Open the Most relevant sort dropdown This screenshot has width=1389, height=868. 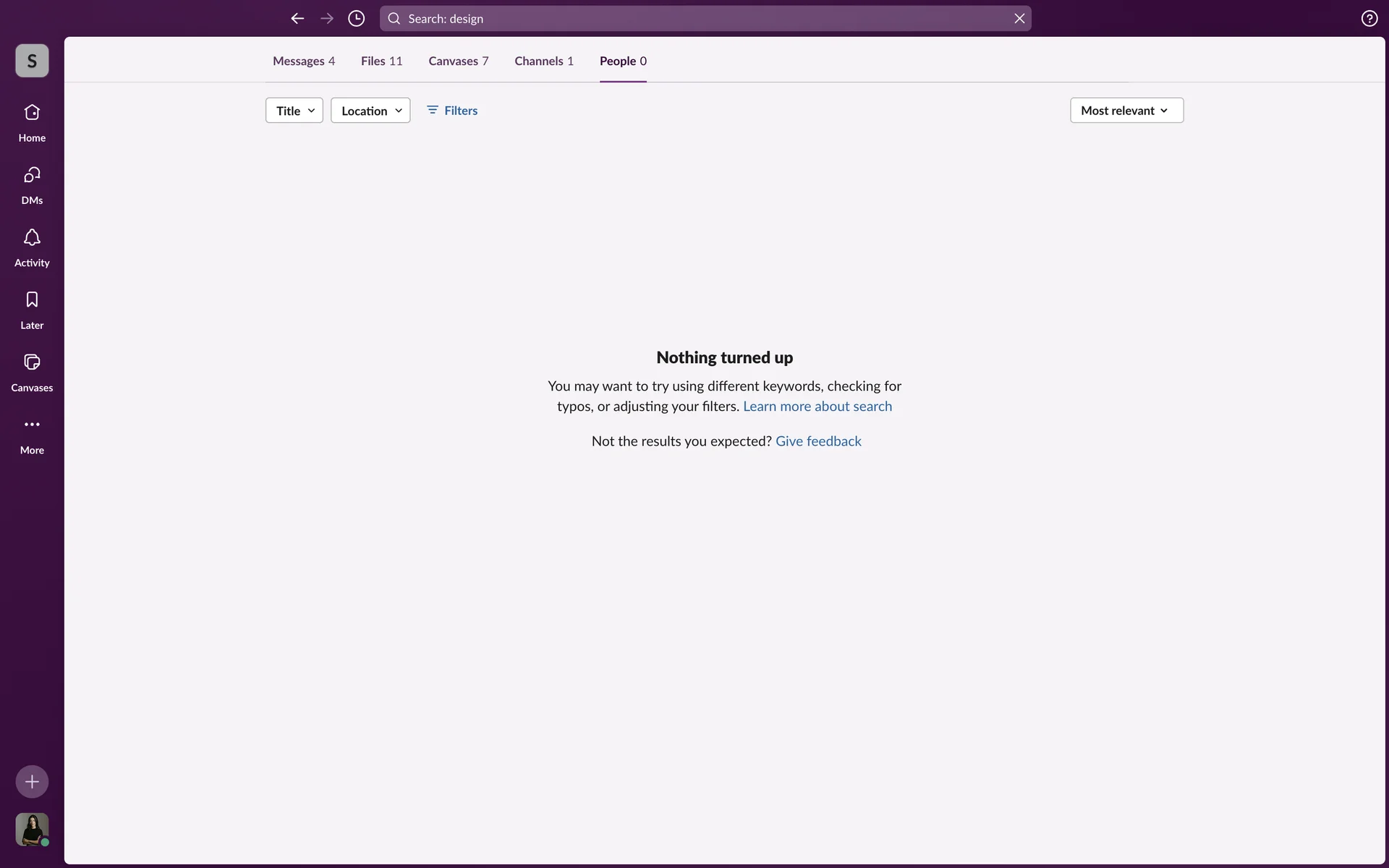(x=1126, y=111)
